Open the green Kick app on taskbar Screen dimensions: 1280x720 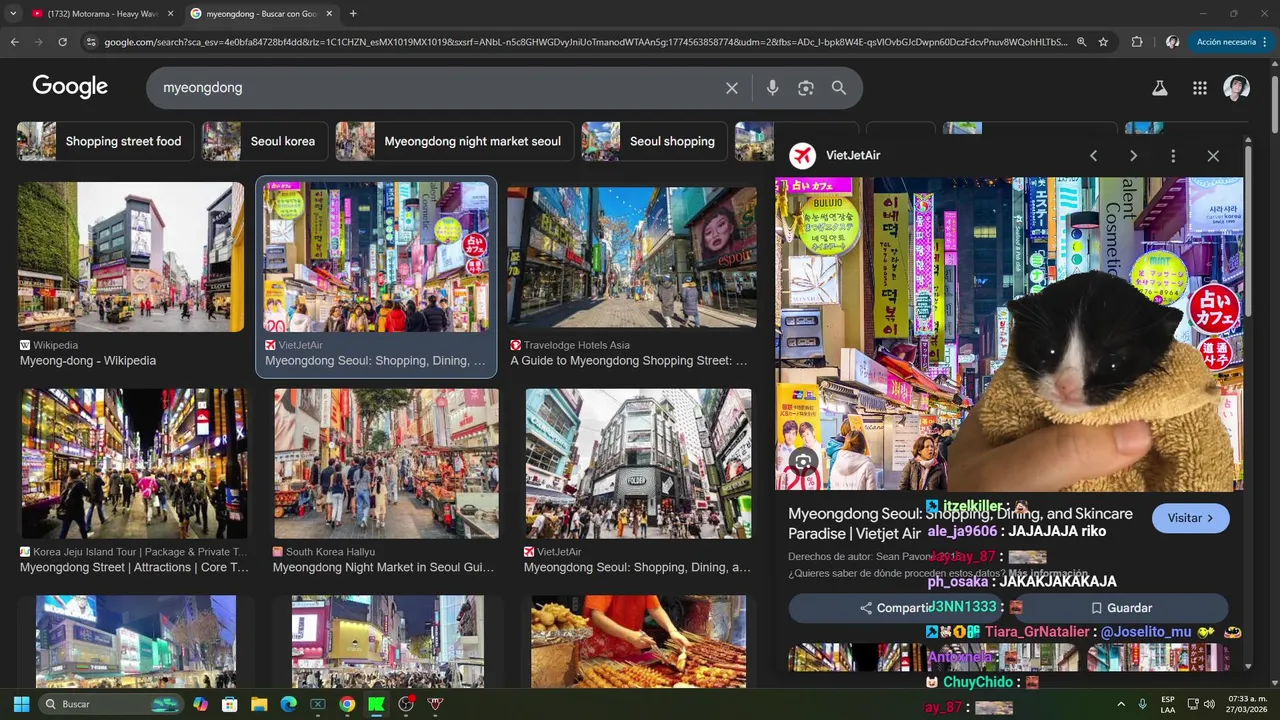pos(376,704)
